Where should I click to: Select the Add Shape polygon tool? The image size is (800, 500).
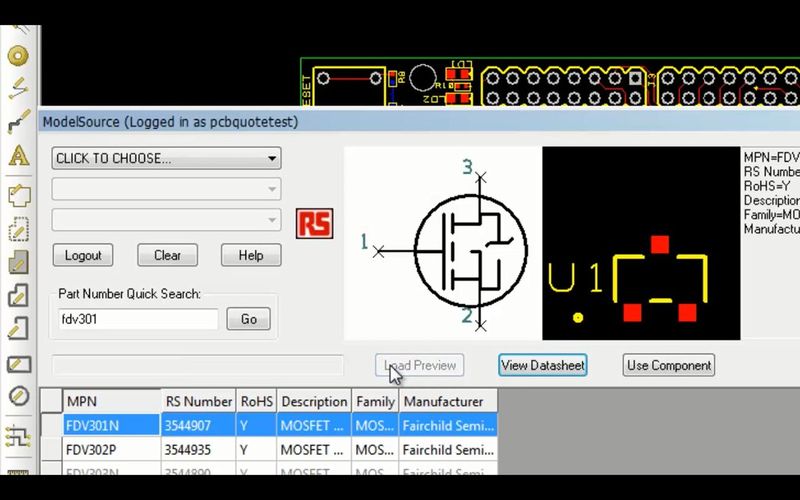pyautogui.click(x=18, y=296)
